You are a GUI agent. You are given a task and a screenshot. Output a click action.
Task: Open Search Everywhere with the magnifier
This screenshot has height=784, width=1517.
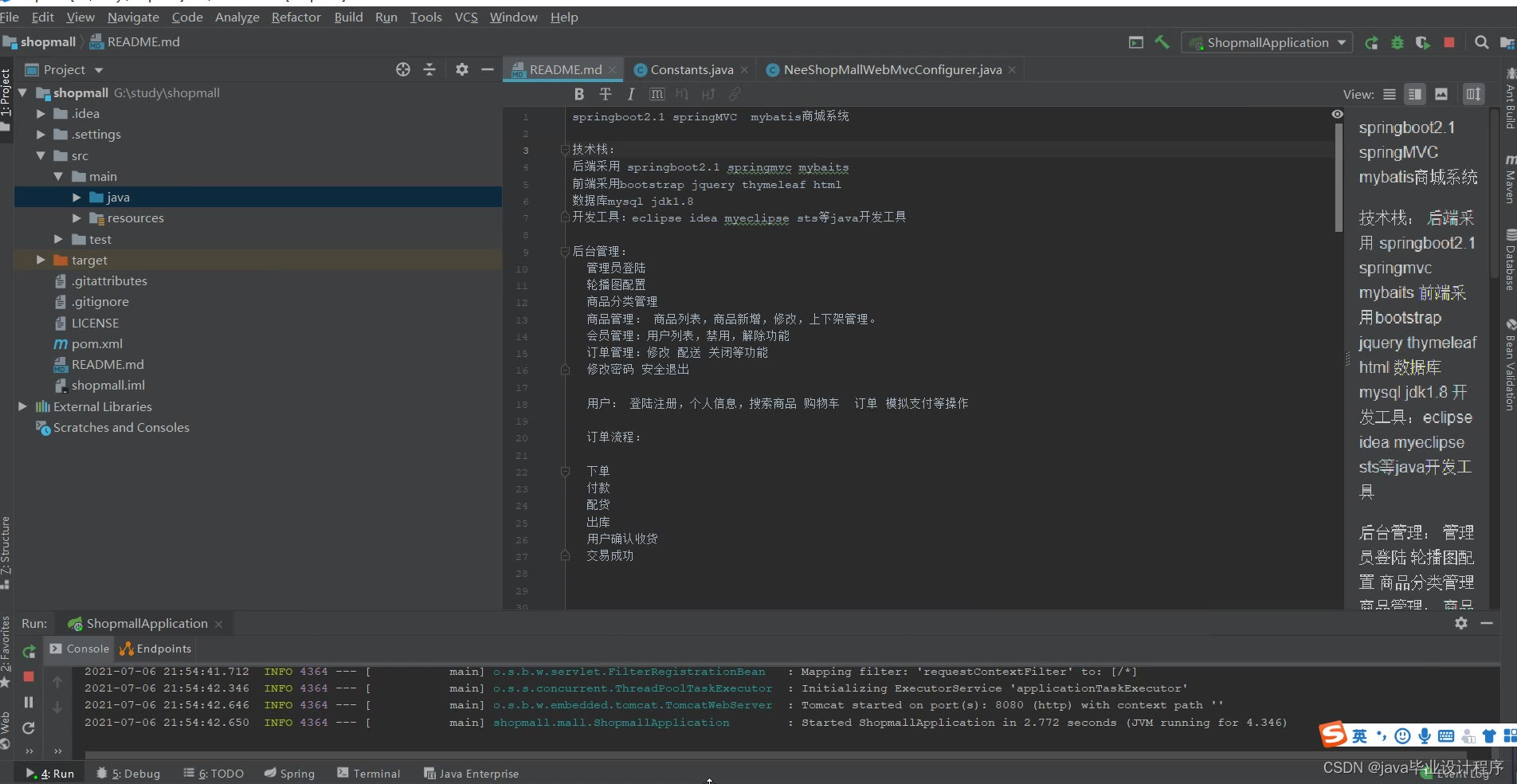[x=1480, y=42]
